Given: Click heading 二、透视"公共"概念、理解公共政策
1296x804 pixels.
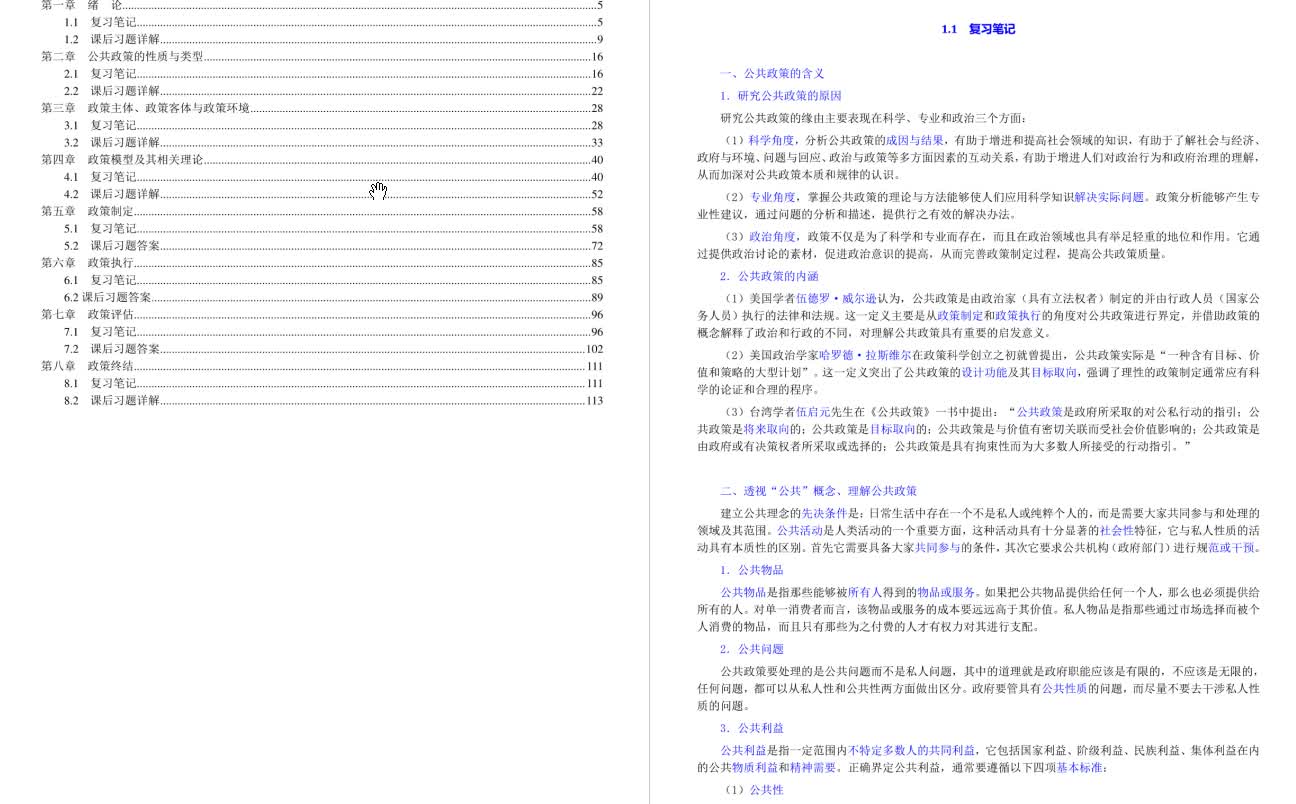Looking at the screenshot, I should pyautogui.click(x=818, y=491).
